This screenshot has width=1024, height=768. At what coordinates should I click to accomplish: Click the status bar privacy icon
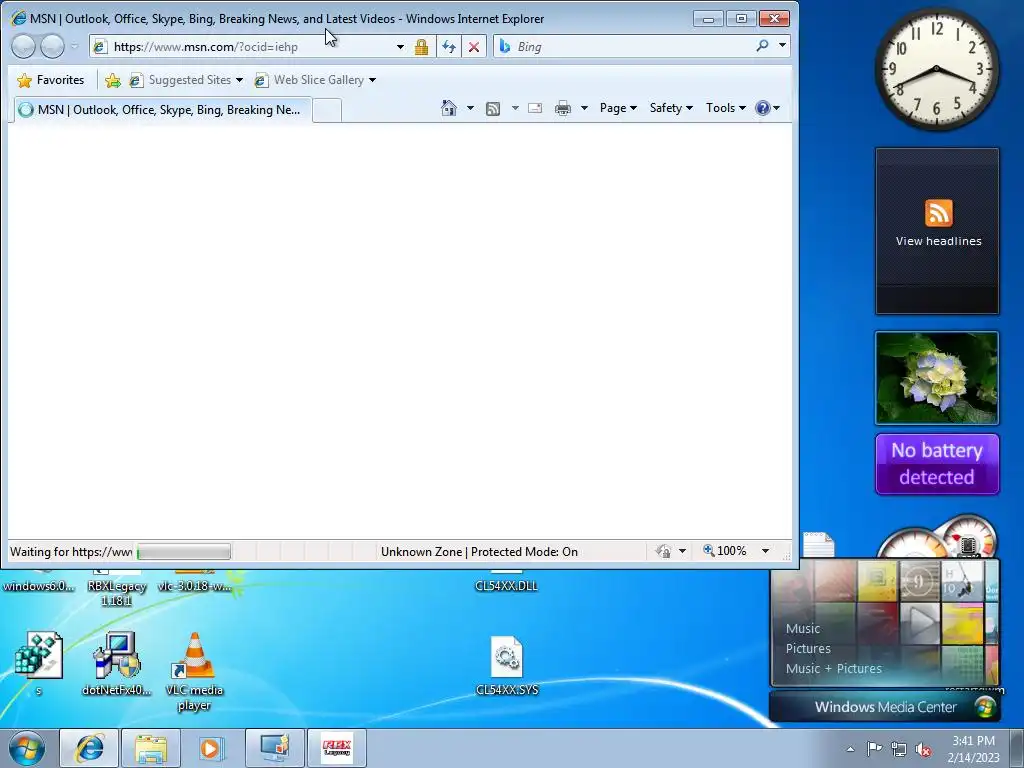[663, 551]
